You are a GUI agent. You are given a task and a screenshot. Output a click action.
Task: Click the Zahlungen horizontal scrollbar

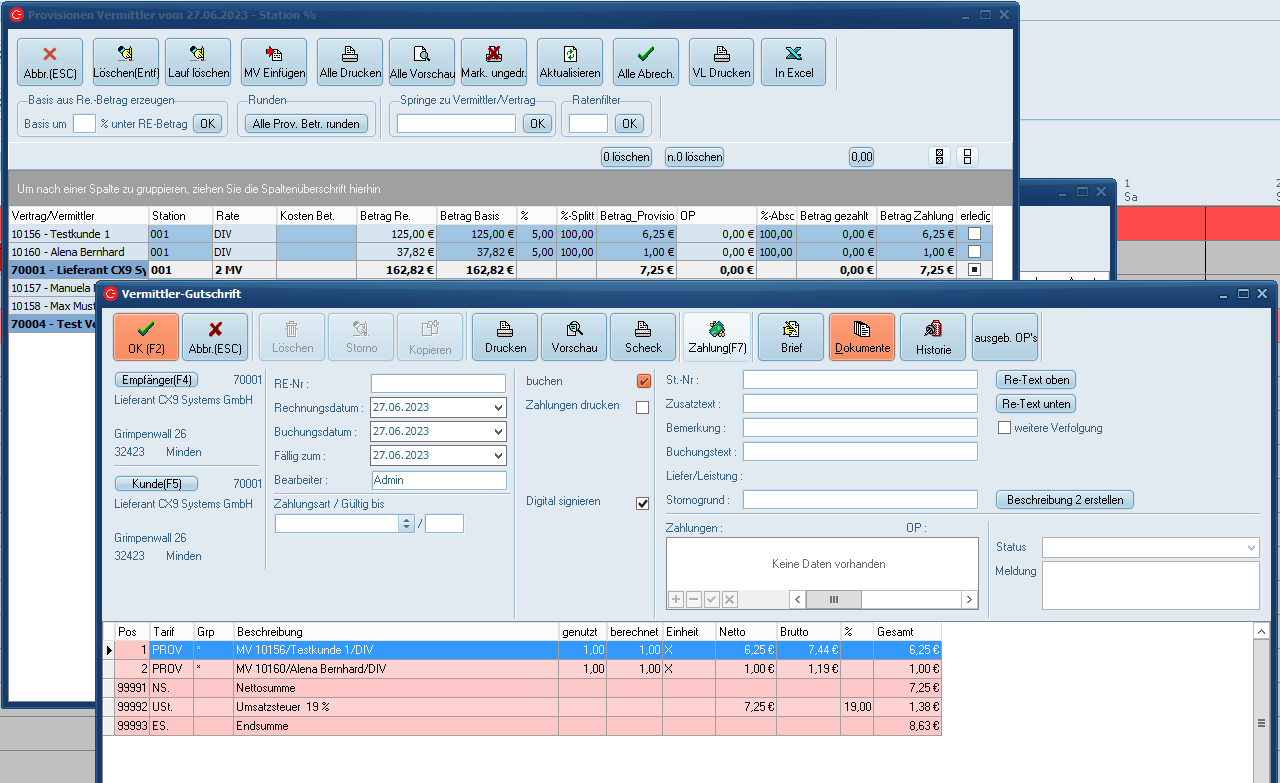click(882, 599)
